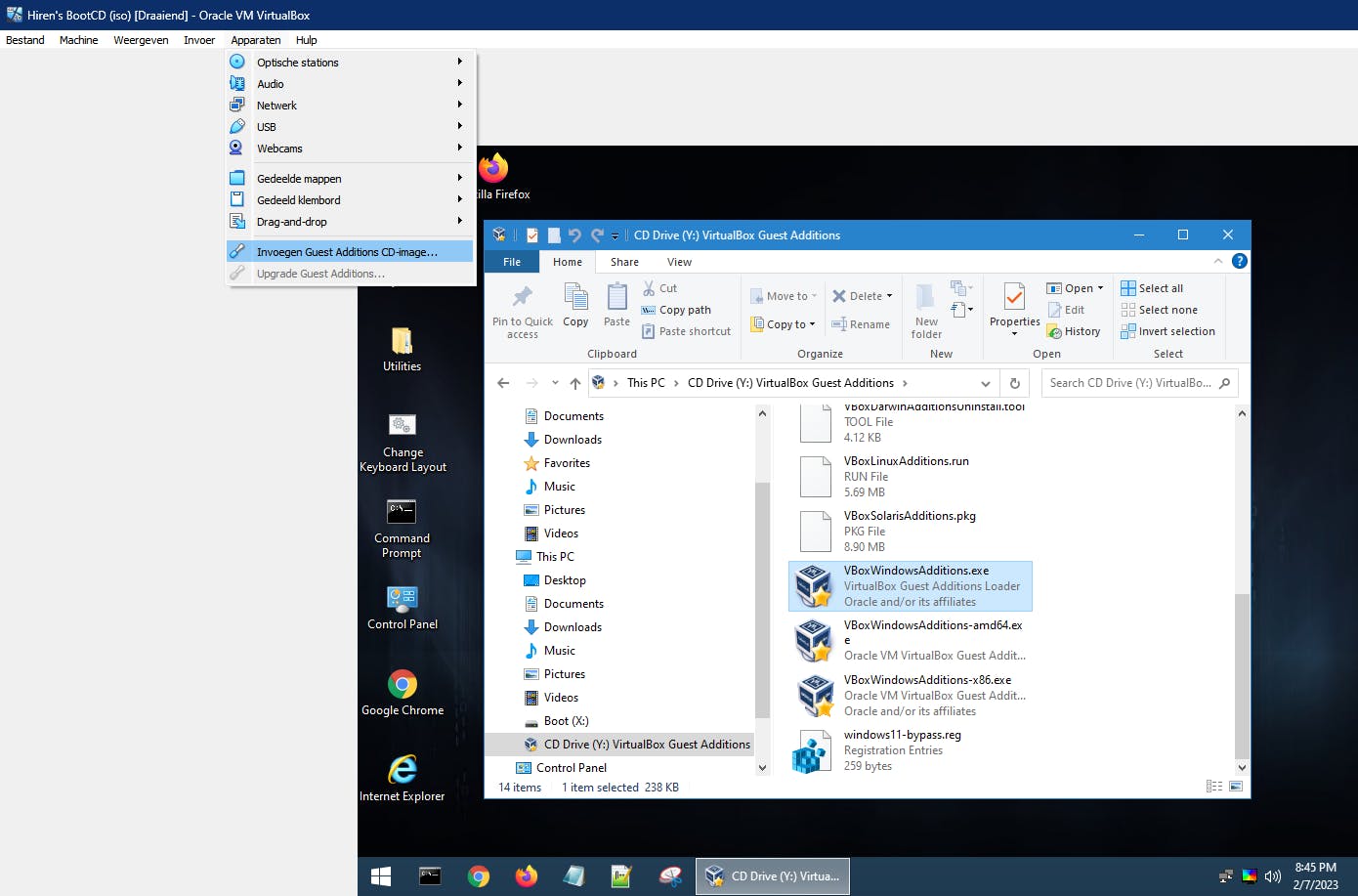Click the Paste icon in Clipboard group
Viewport: 1358px width, 896px height.
(x=616, y=297)
